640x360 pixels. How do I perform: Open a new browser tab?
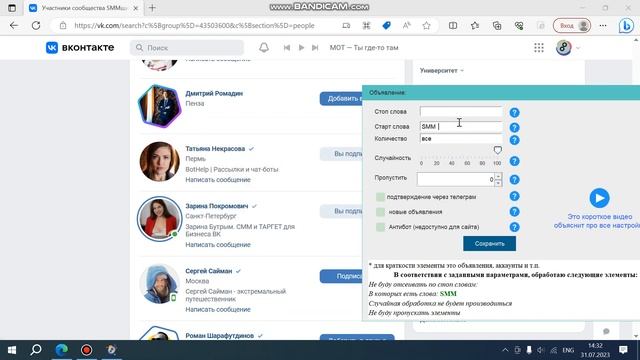coord(152,8)
